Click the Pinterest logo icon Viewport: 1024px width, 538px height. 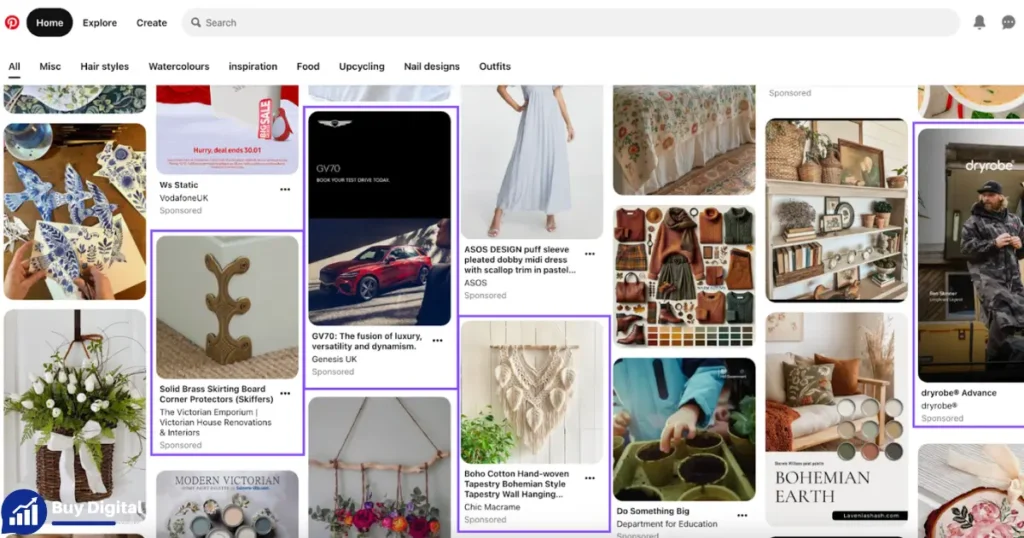pos(12,22)
